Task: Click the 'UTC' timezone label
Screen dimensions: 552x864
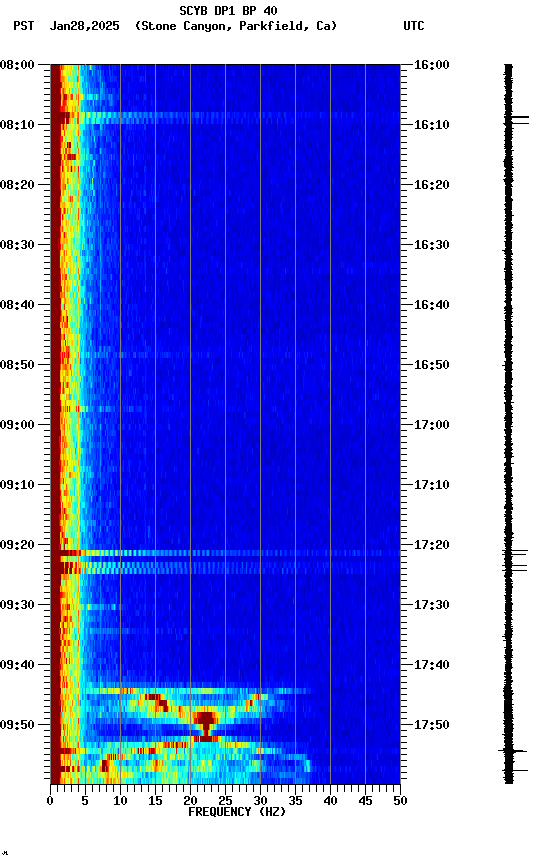Action: (x=414, y=26)
